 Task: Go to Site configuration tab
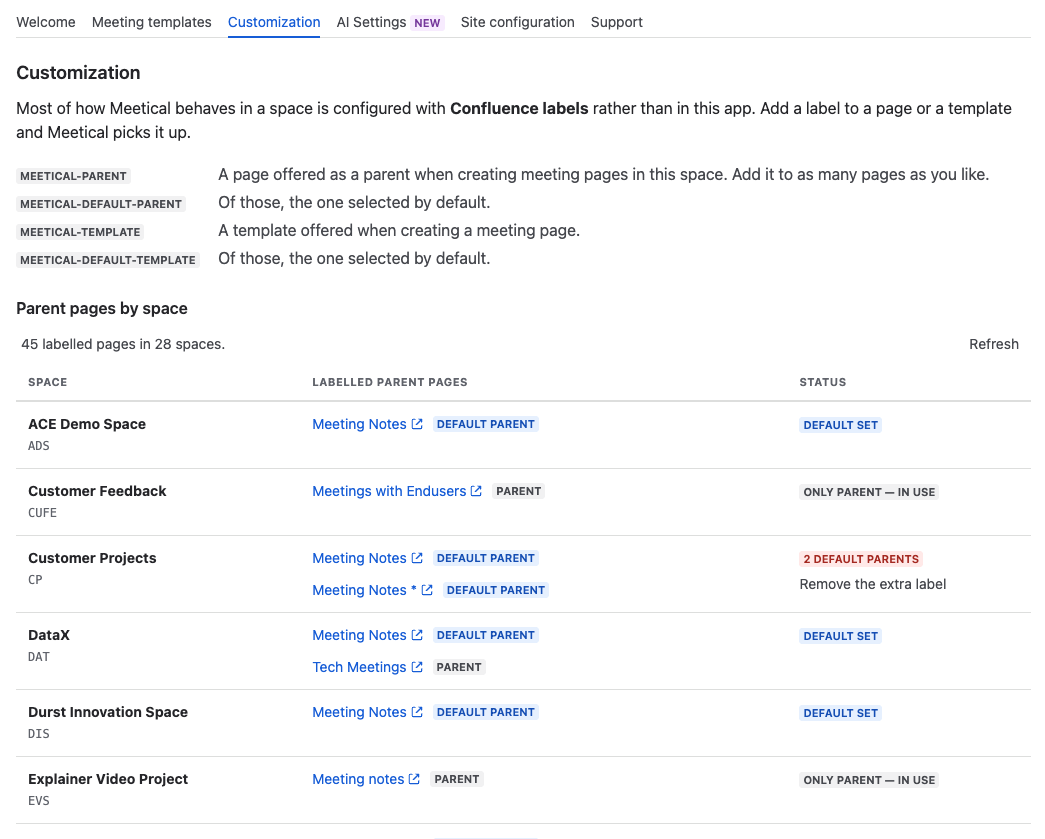pos(517,22)
